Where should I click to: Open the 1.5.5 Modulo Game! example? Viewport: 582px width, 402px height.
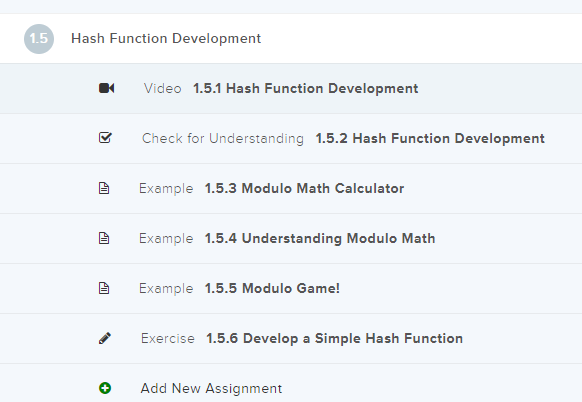tap(272, 288)
